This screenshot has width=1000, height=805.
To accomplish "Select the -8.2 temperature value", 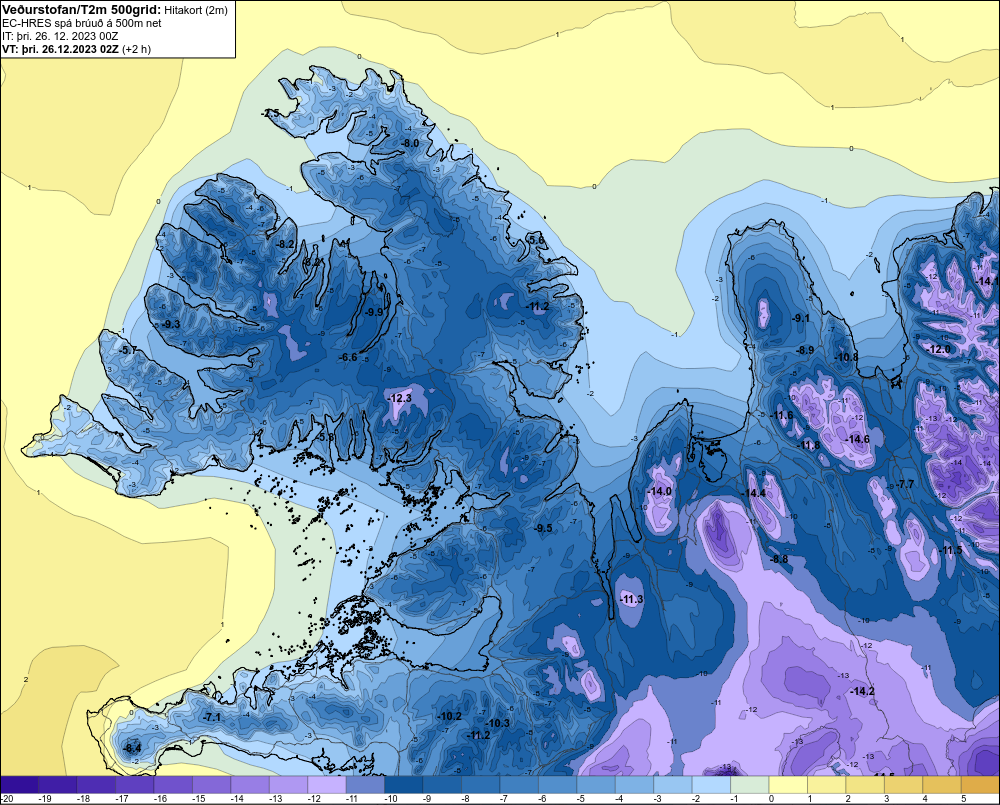I will coord(286,244).
